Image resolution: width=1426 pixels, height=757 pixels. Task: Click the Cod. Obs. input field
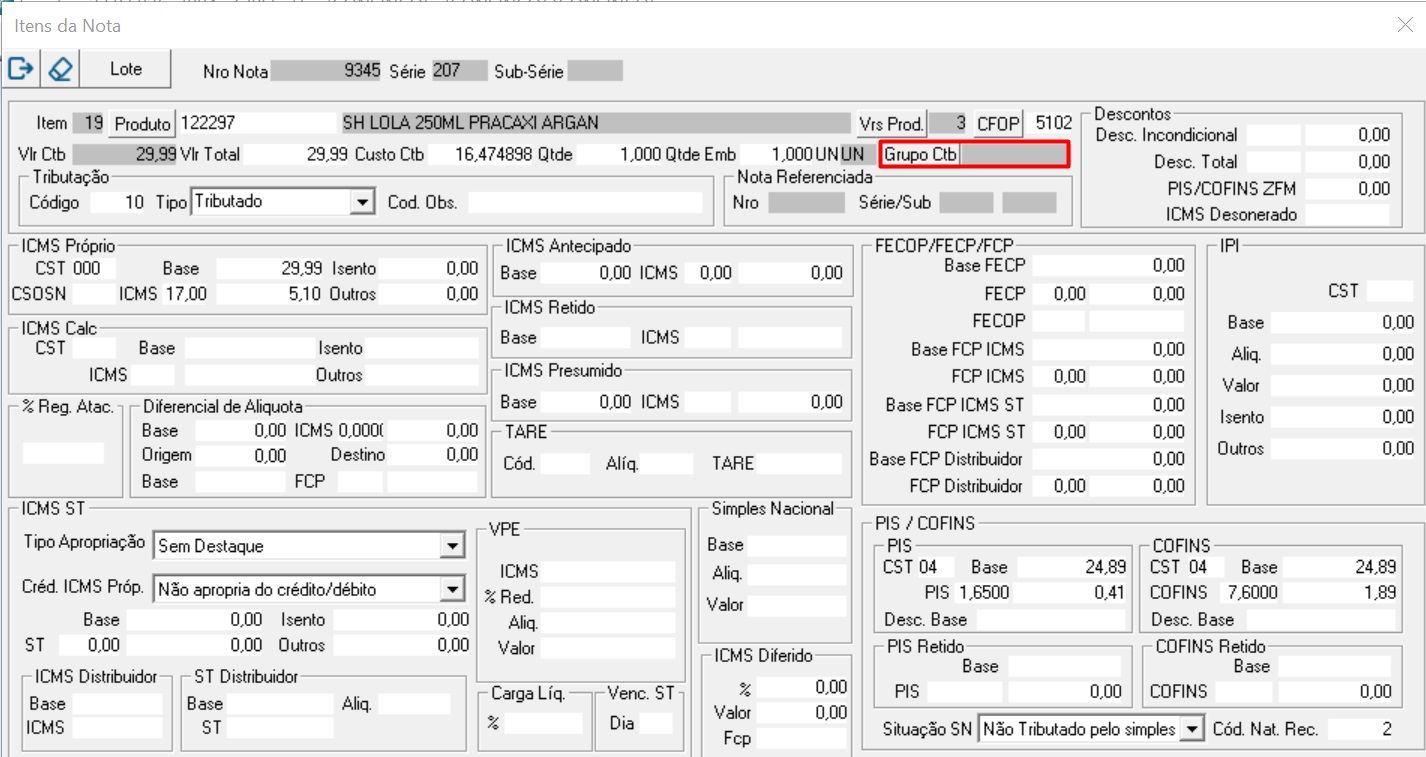tap(586, 202)
